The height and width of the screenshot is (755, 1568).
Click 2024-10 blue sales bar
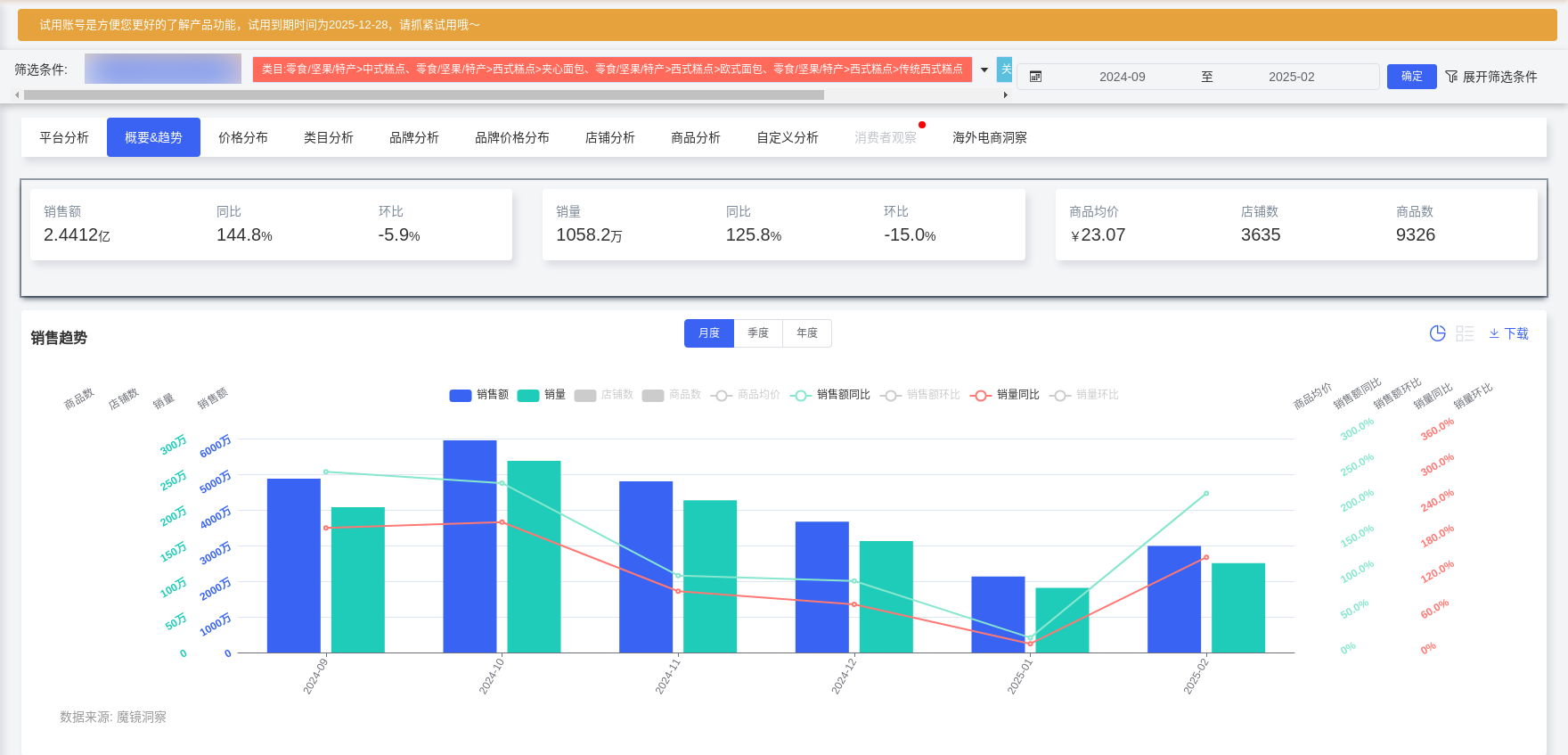pos(470,546)
